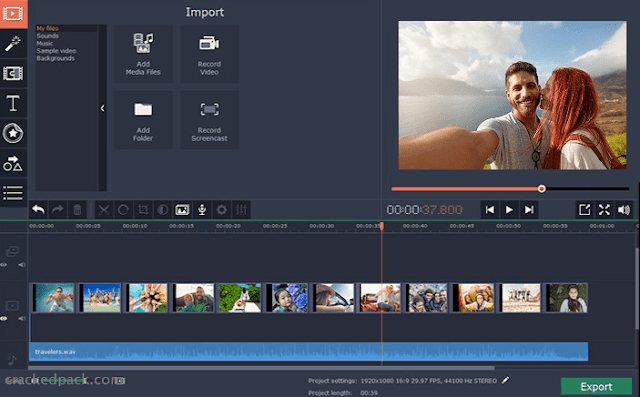The image size is (640, 397).
Task: Open the Filters magic wand tab
Action: tap(13, 44)
